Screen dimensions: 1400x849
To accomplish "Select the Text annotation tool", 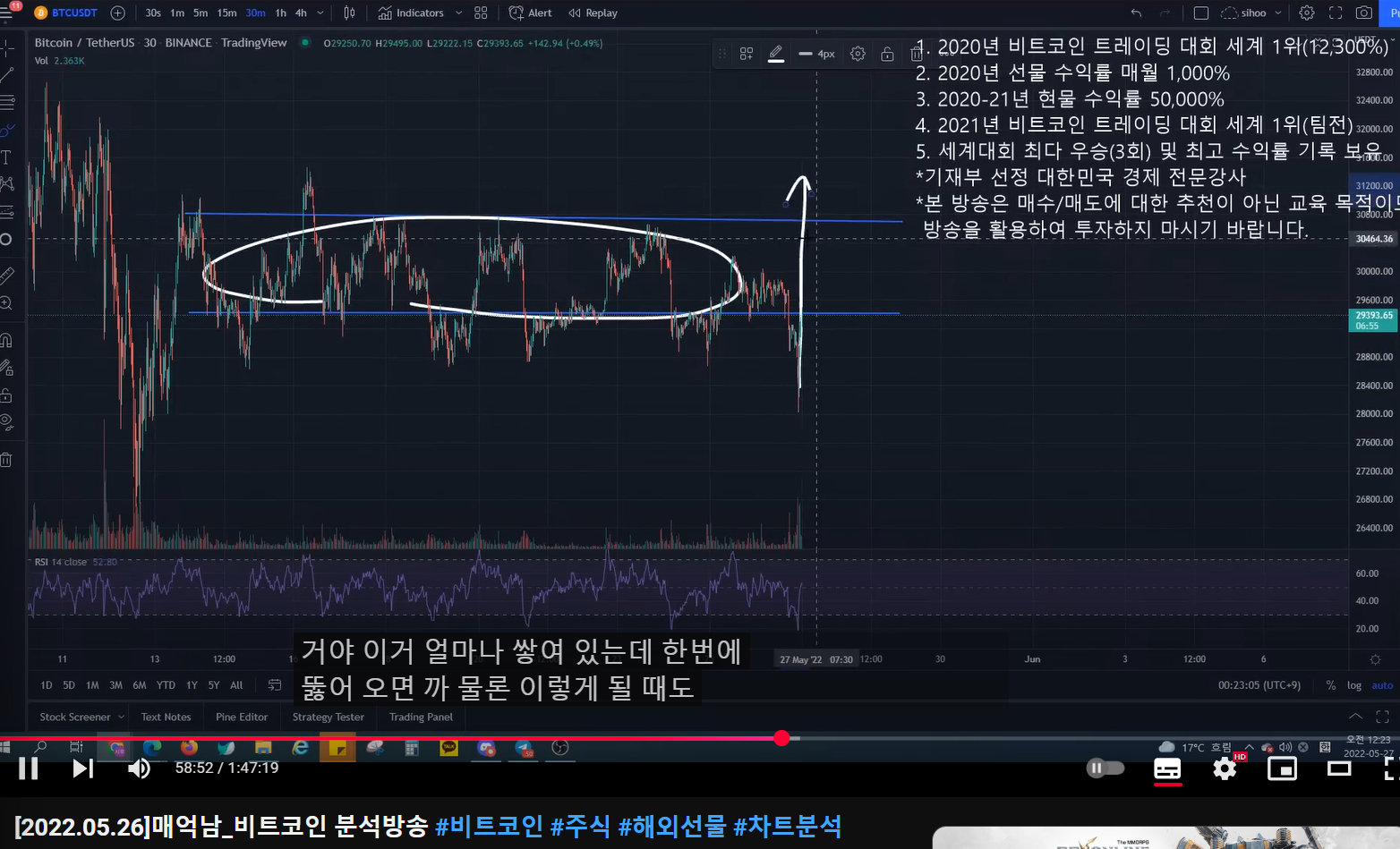I will tap(7, 157).
